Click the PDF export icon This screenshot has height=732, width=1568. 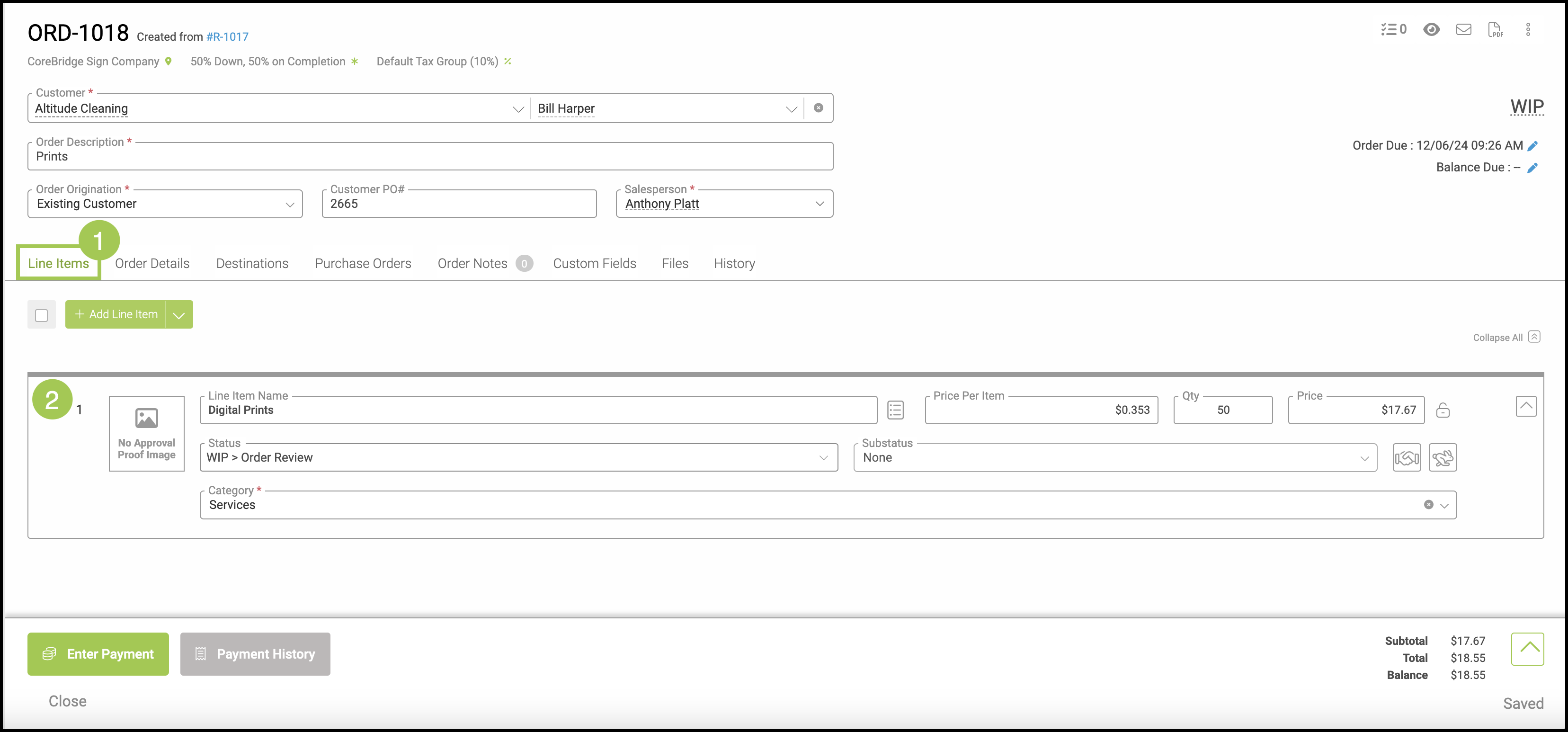(1495, 30)
